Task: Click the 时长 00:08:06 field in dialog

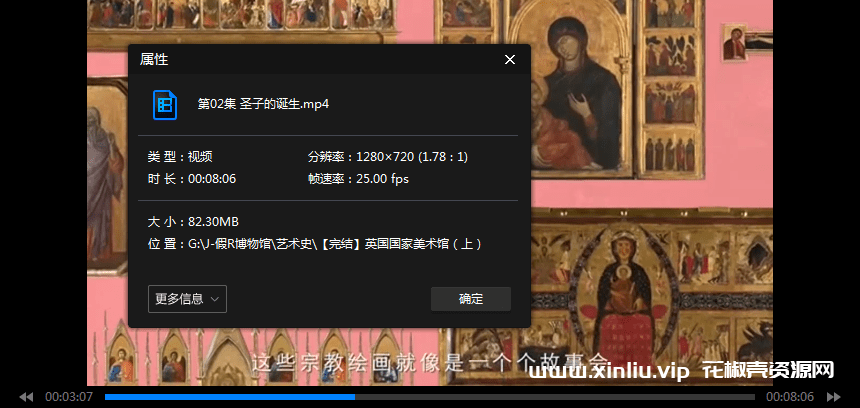Action: click(191, 179)
